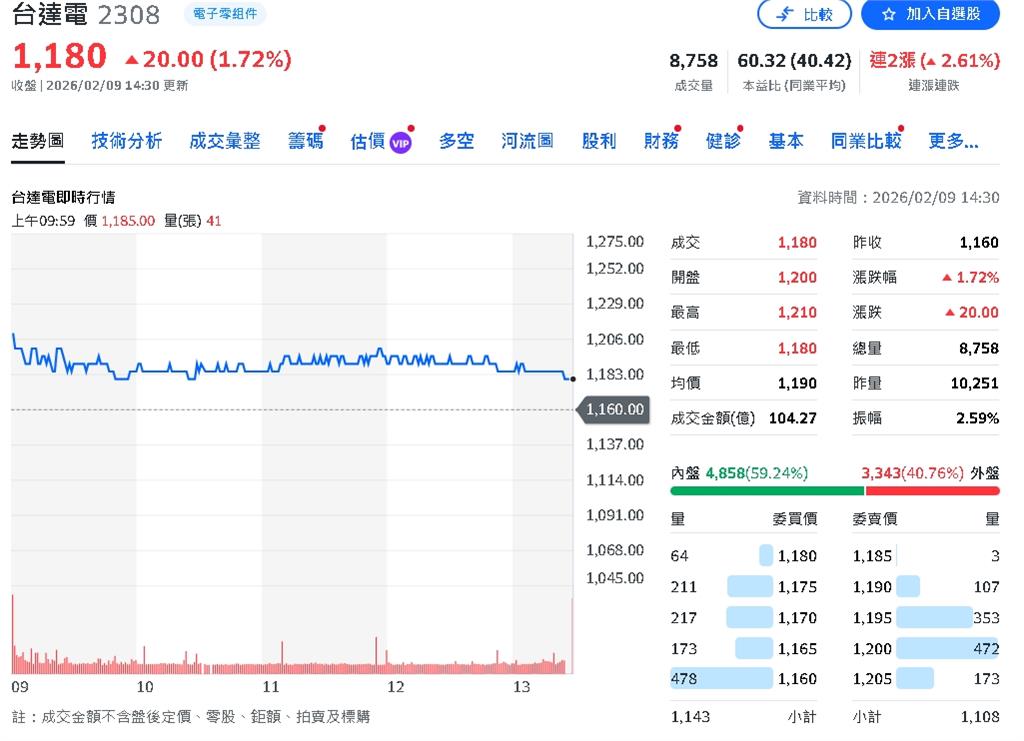This screenshot has height=741, width=1024.
Task: Switch to the 健診 tab
Action: [722, 141]
